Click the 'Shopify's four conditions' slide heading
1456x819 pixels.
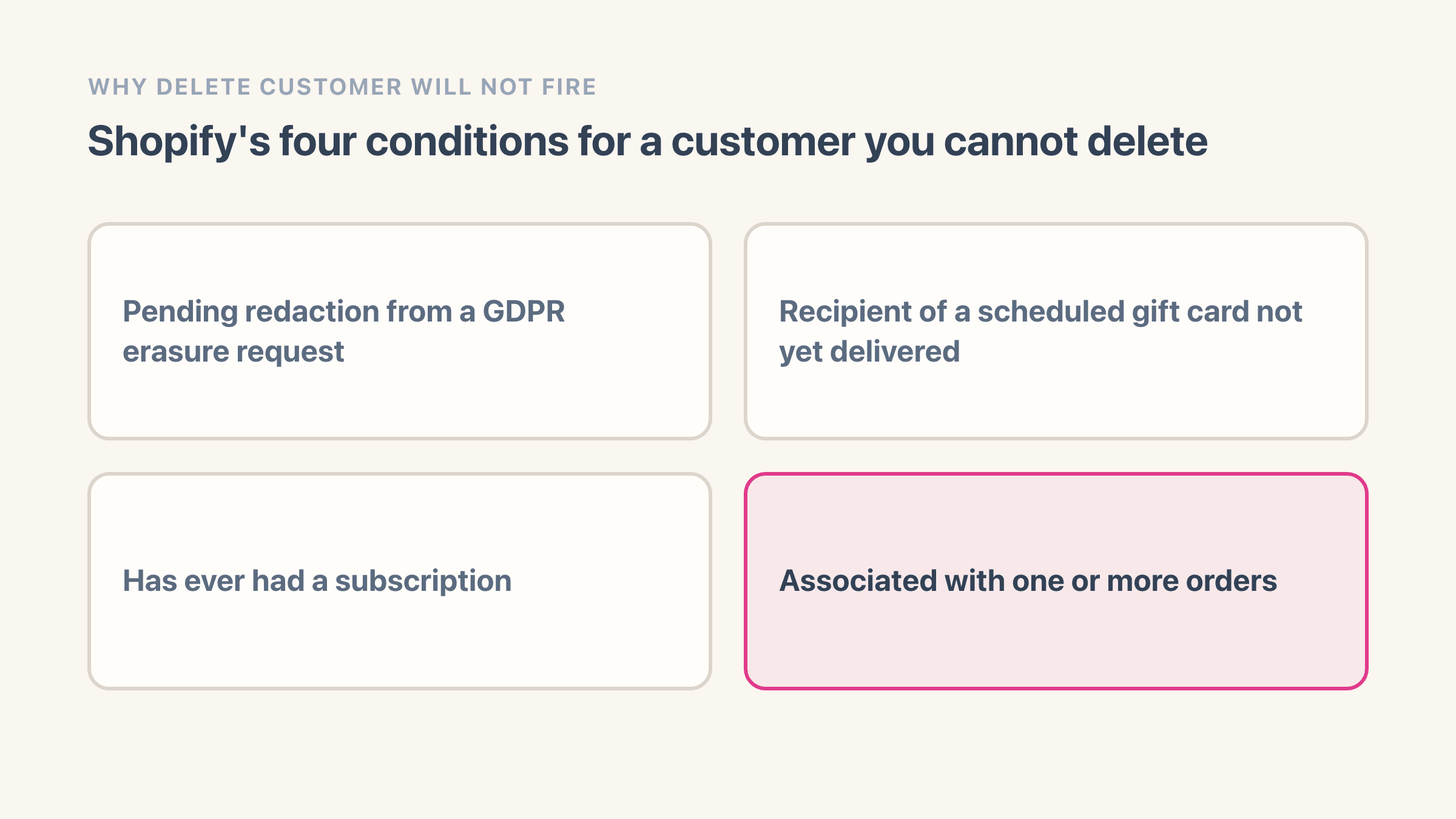click(648, 141)
